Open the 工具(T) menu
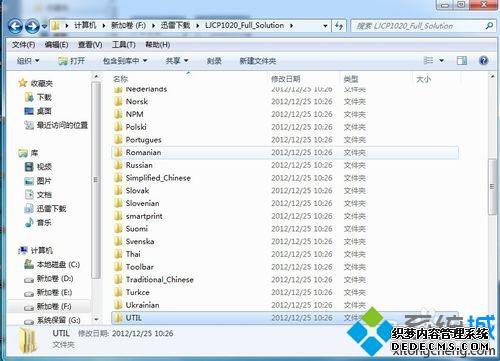The width and height of the screenshot is (500, 361). pos(124,45)
